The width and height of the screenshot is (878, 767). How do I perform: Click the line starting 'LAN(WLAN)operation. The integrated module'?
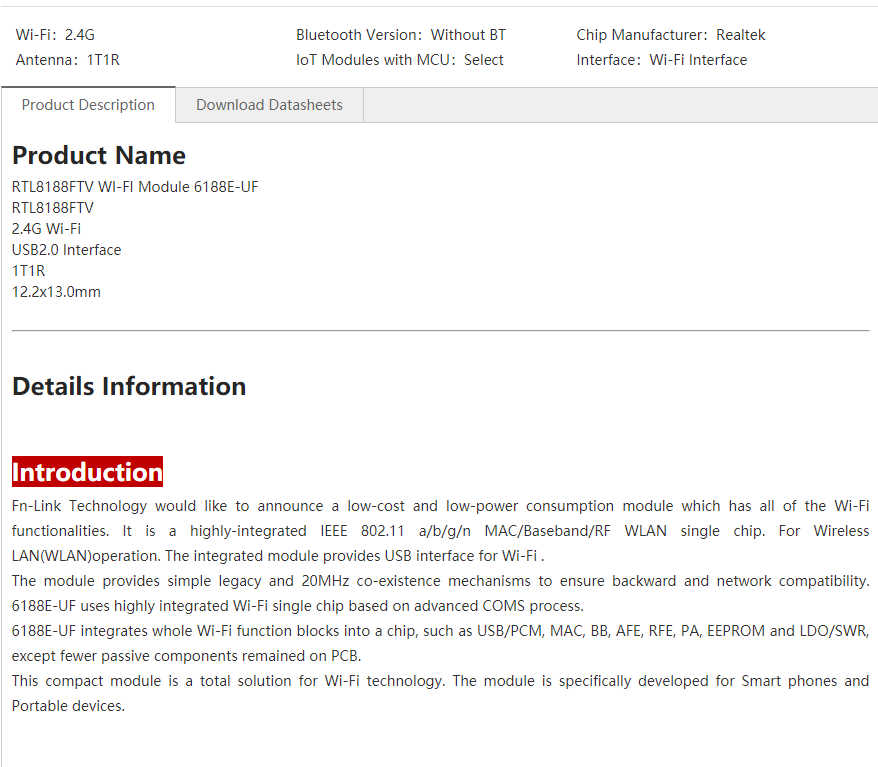tap(278, 556)
